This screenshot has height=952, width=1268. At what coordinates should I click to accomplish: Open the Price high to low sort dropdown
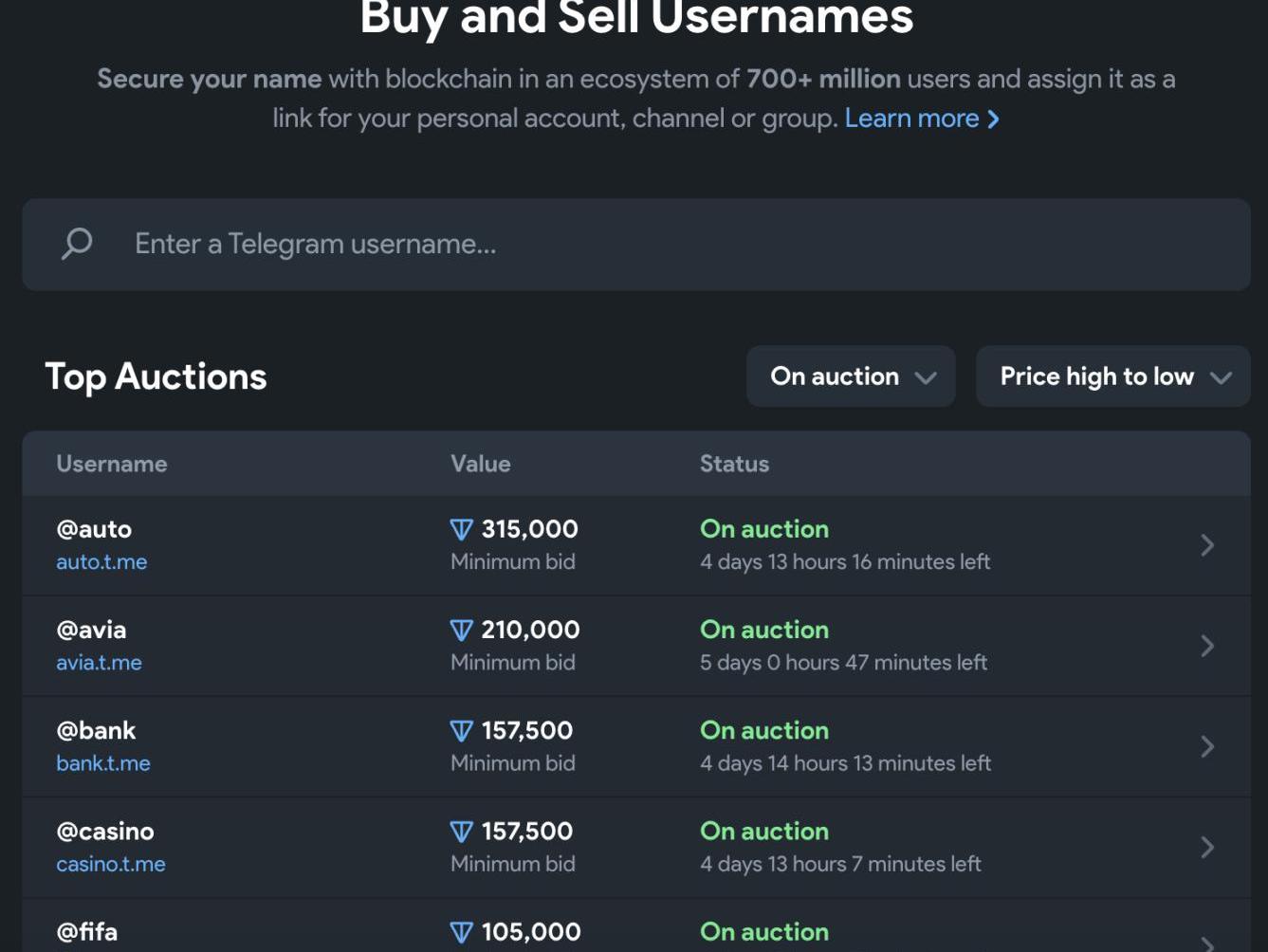pos(1112,376)
